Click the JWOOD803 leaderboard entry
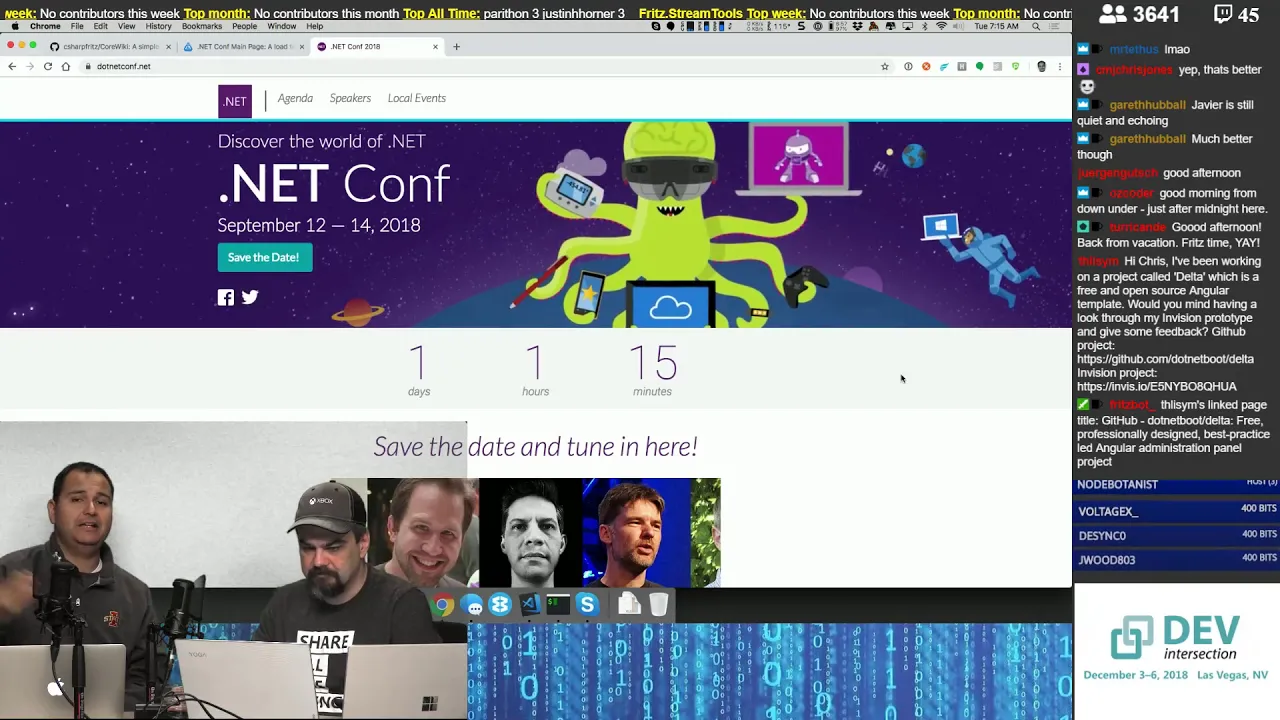Viewport: 1280px width, 720px height. tap(1176, 560)
